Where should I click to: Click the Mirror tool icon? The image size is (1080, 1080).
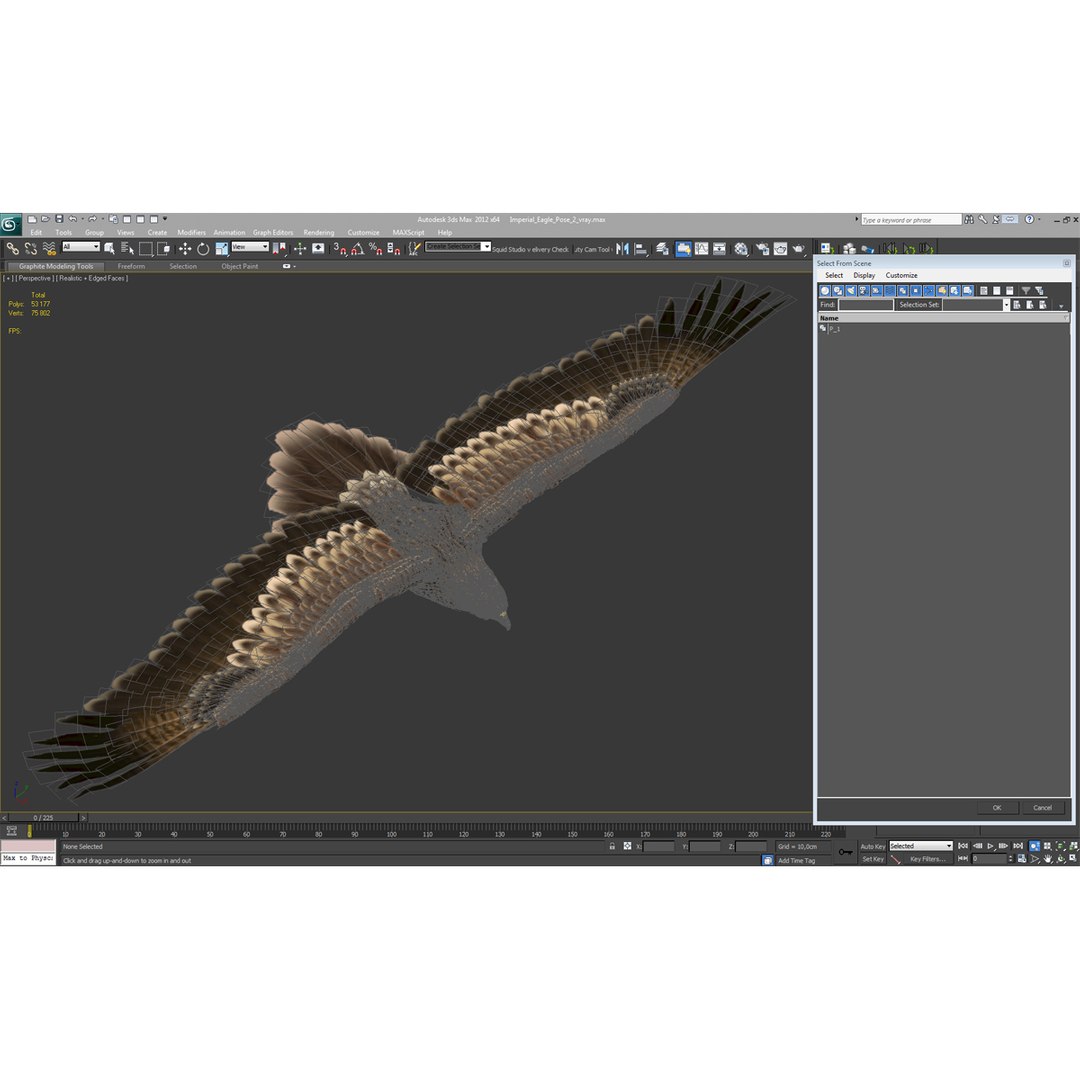click(623, 249)
